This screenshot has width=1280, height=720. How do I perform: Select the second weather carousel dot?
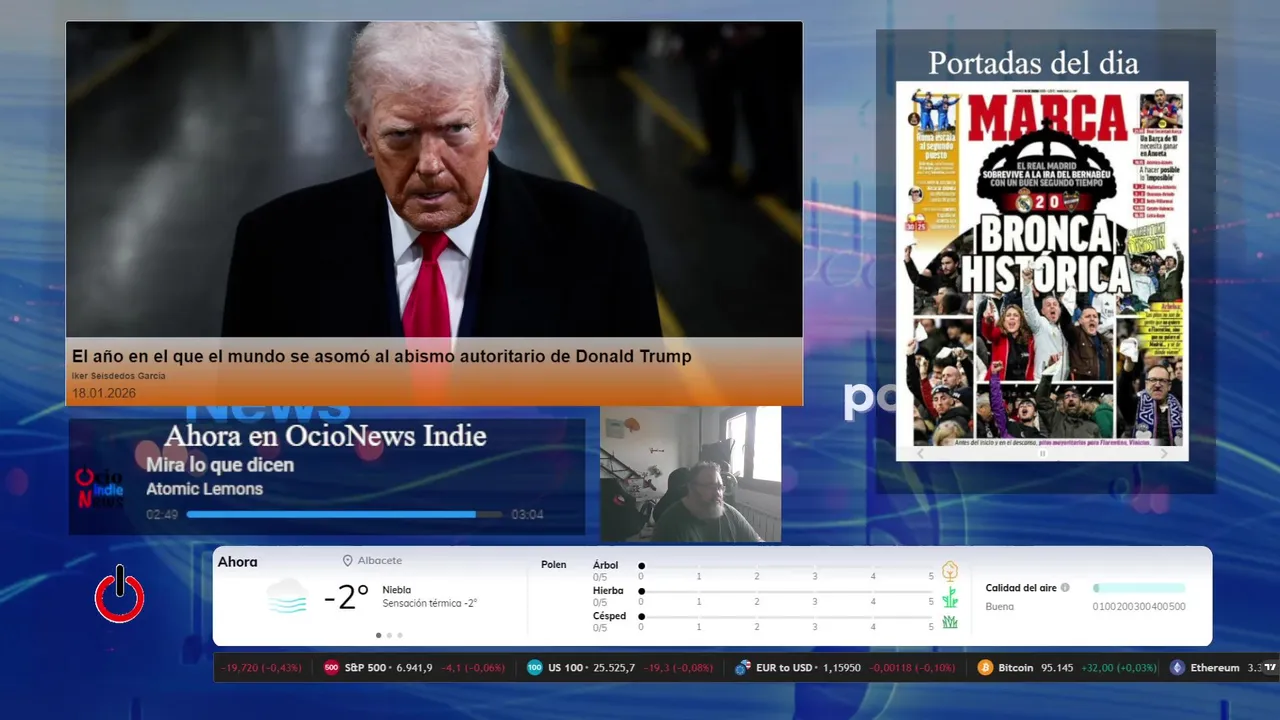click(x=389, y=635)
